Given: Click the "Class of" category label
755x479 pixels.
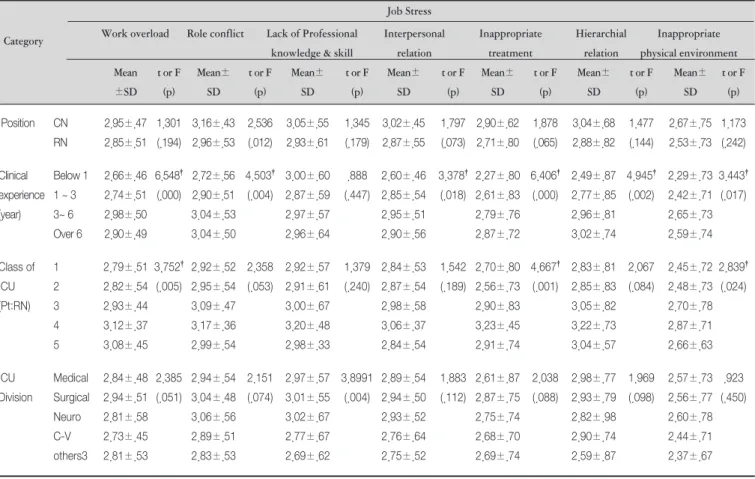Looking at the screenshot, I should pos(17,267).
